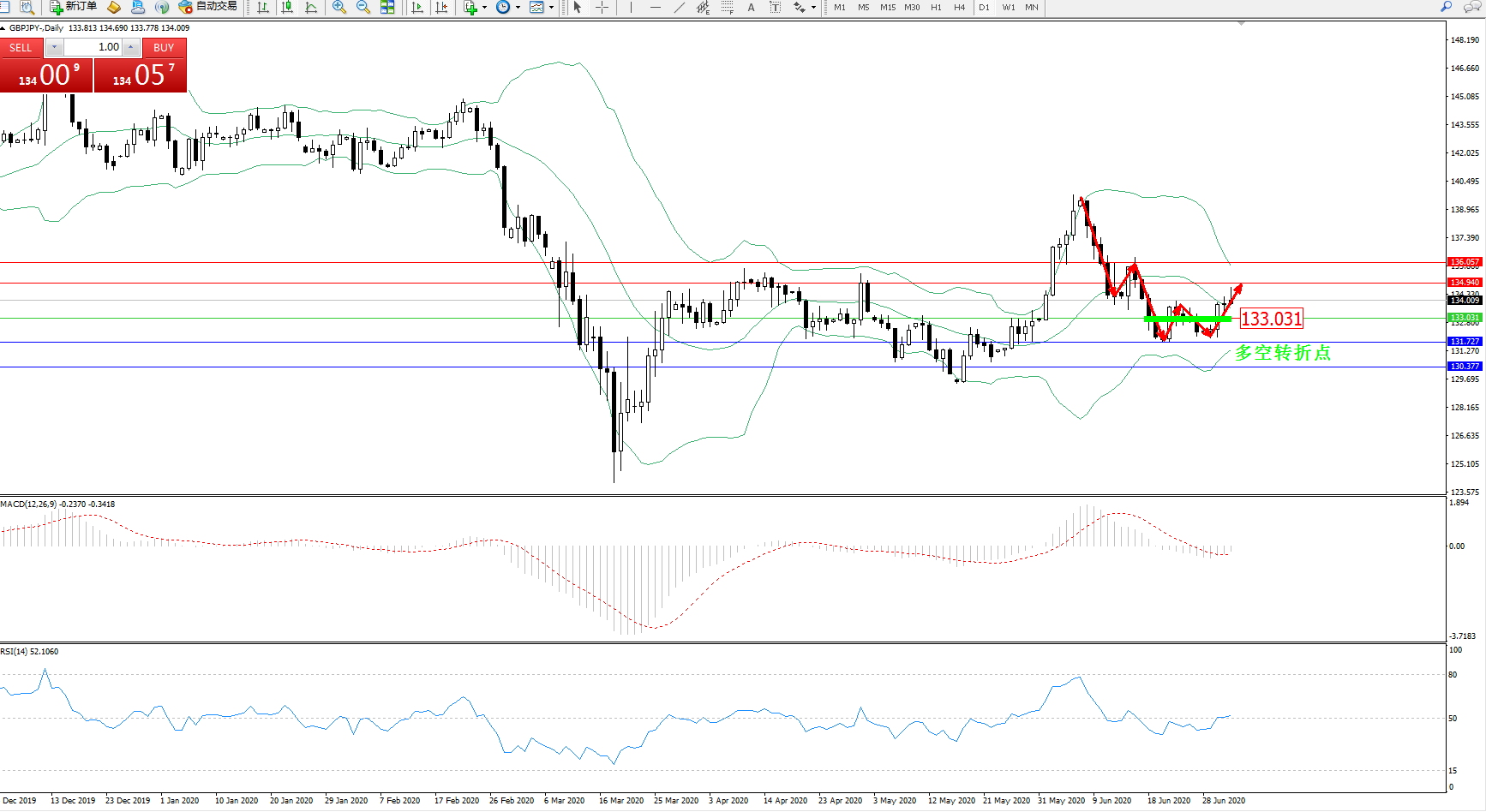
Task: Toggle AutoTrading (自动交易) button
Action: (x=207, y=7)
